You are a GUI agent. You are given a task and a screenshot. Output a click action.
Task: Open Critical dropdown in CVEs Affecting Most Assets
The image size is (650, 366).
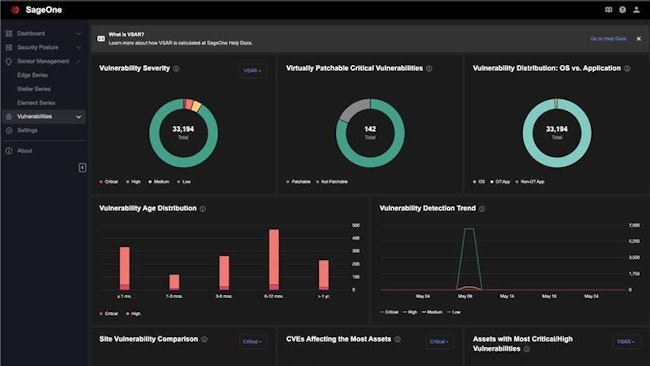(x=439, y=342)
